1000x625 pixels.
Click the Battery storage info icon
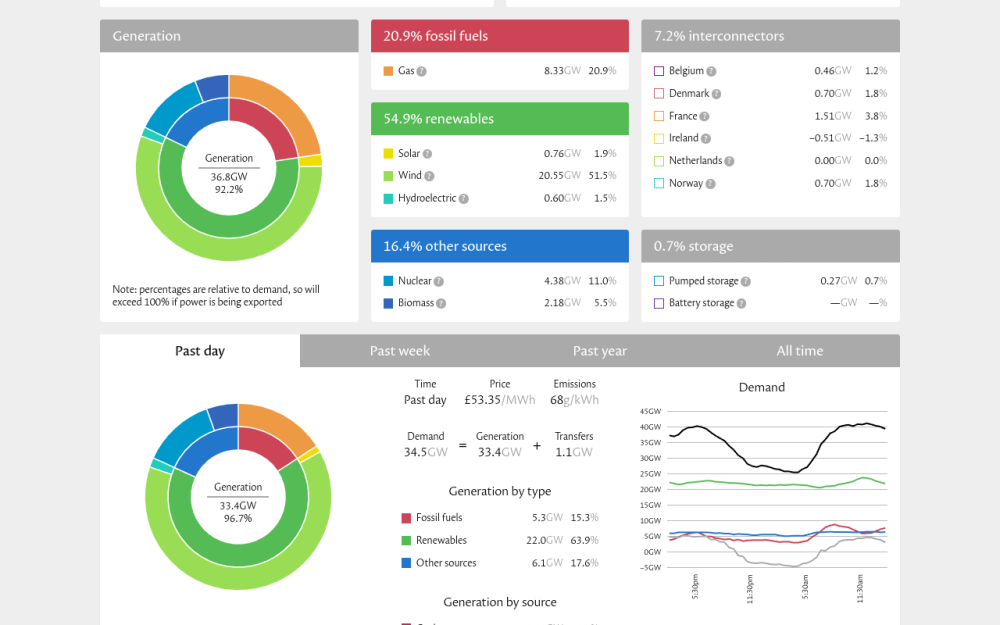(741, 304)
